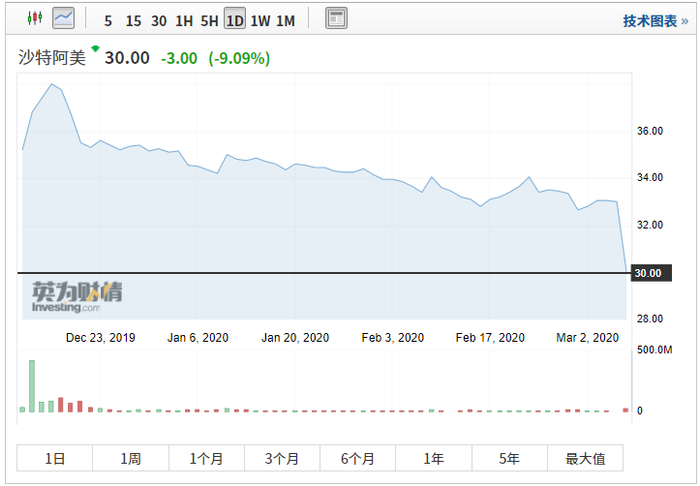Screen dimensions: 700x486
Task: Set chart interval to 5 minutes
Action: click(x=108, y=20)
